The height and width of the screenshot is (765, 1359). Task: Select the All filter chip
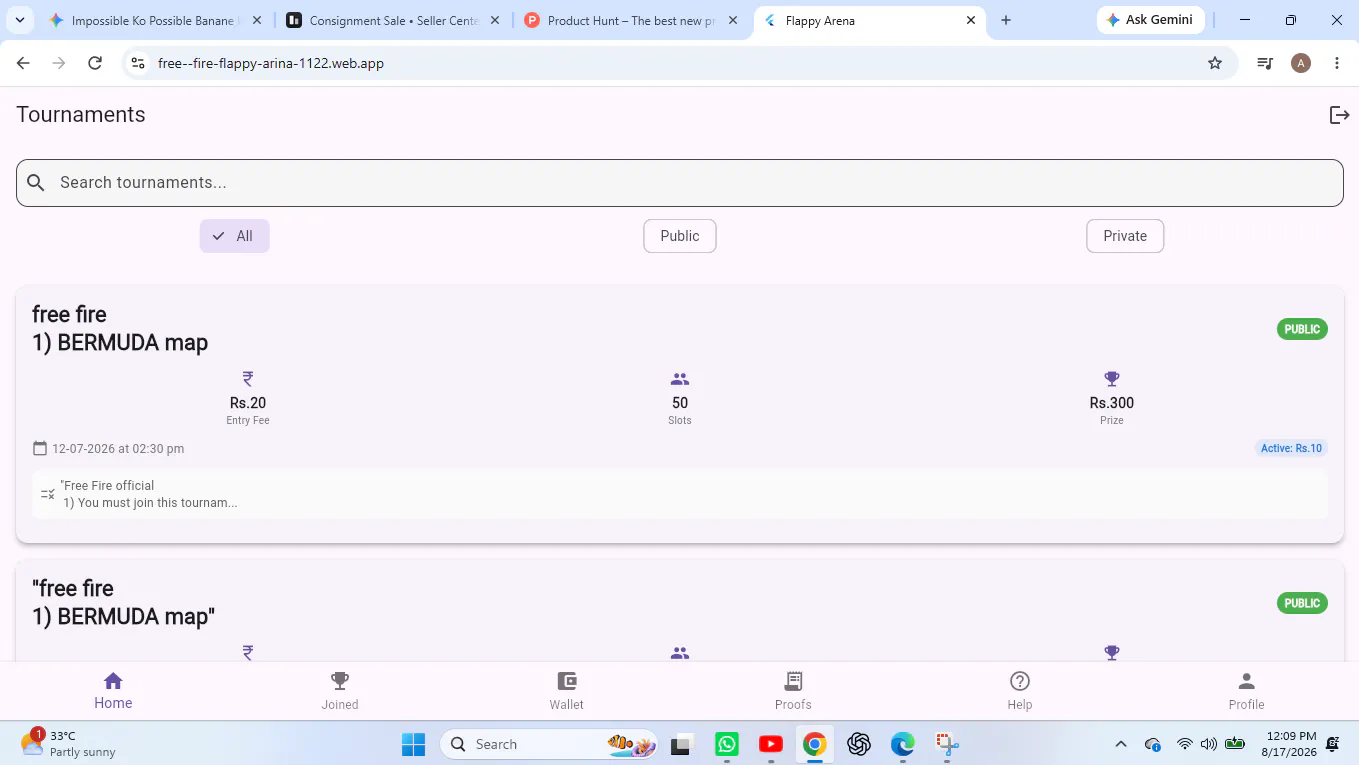click(235, 236)
